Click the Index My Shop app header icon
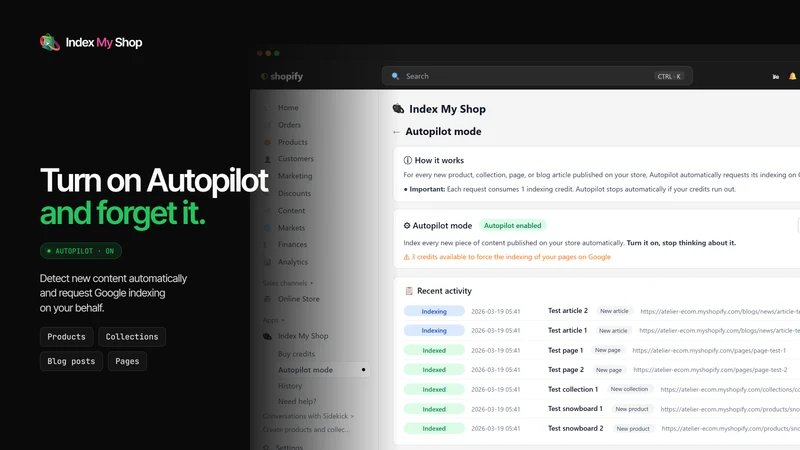The image size is (800, 450). point(398,109)
